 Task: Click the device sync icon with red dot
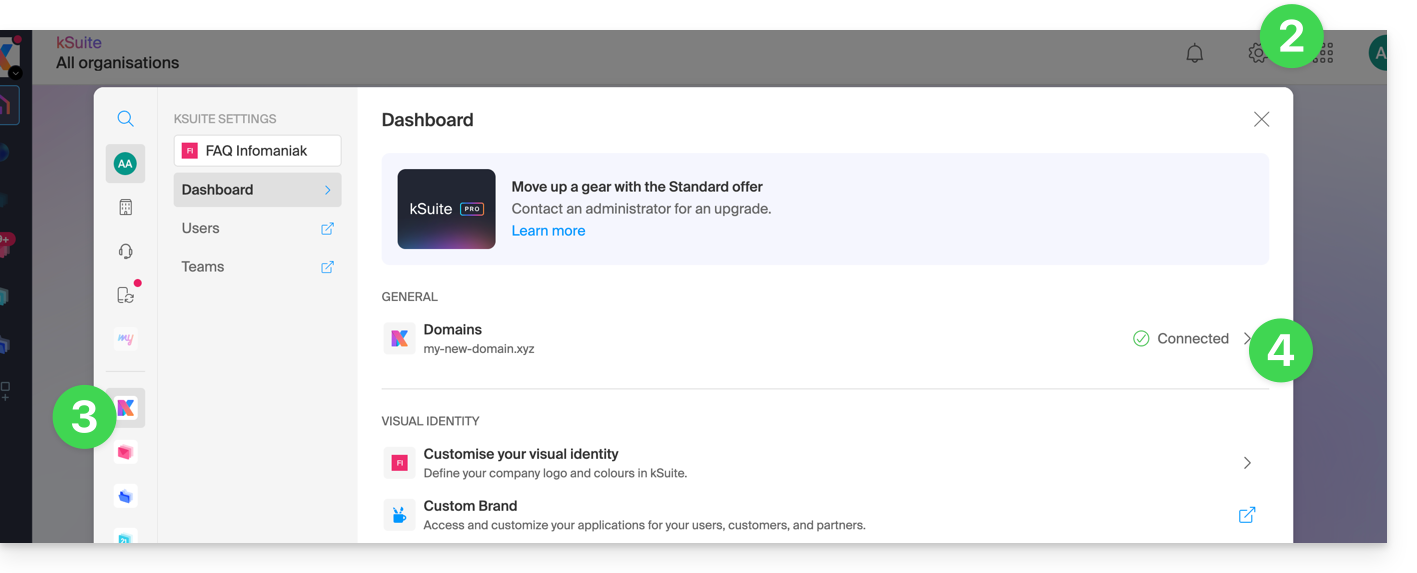[x=125, y=295]
